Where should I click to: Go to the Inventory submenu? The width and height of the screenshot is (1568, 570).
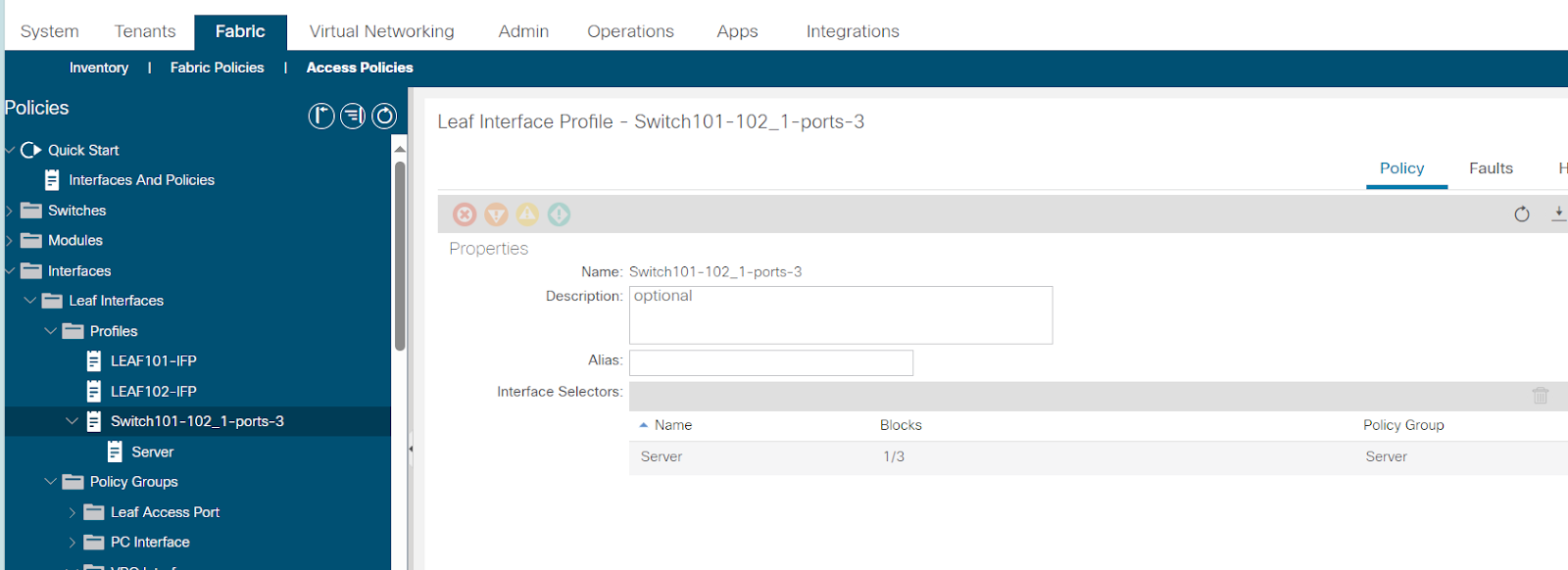pos(99,68)
